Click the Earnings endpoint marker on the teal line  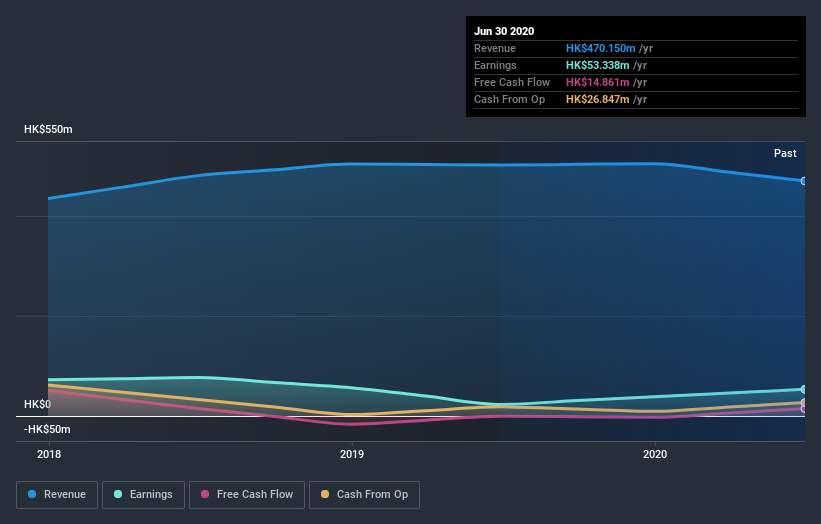pos(803,389)
